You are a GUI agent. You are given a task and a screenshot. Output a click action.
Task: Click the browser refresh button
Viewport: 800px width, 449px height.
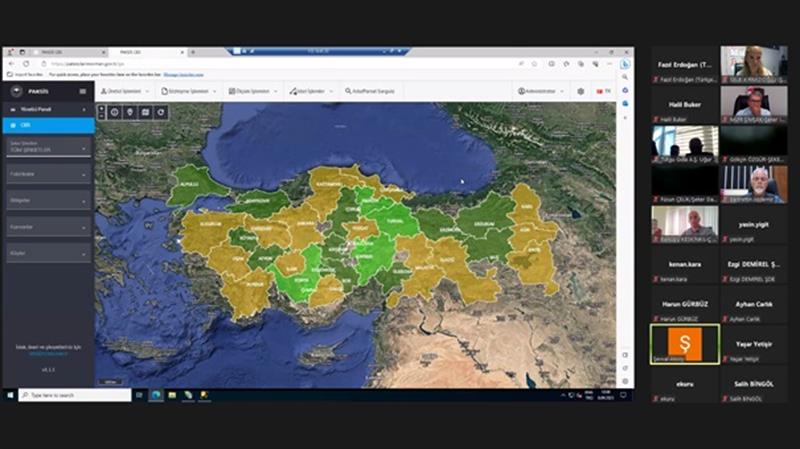click(x=25, y=63)
